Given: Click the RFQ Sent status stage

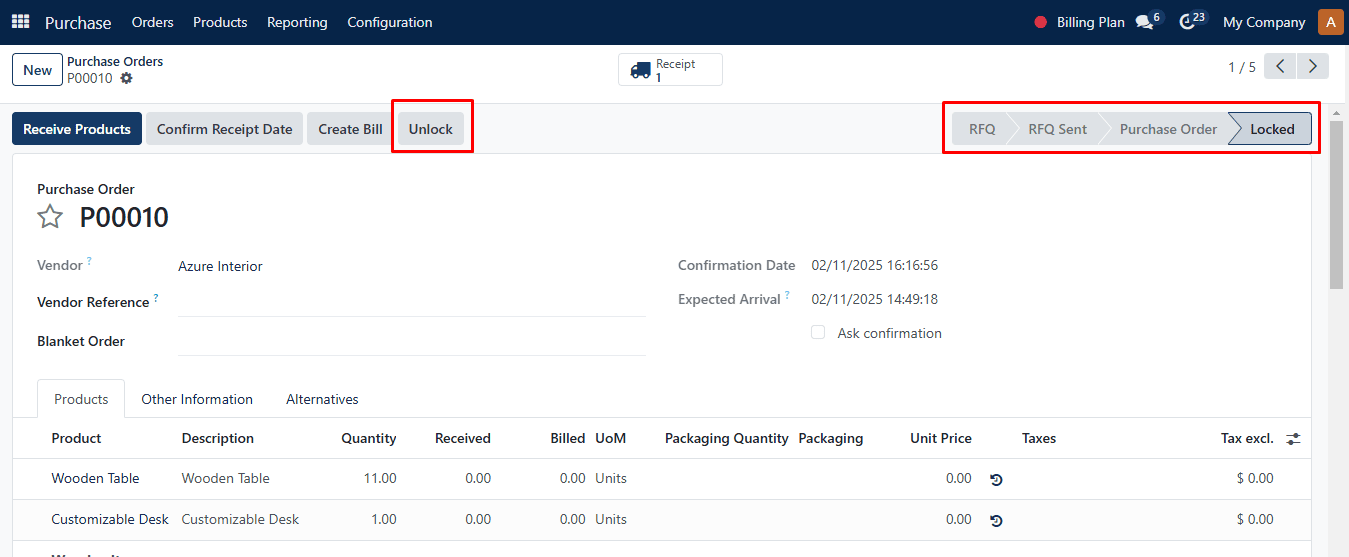Looking at the screenshot, I should point(1057,129).
